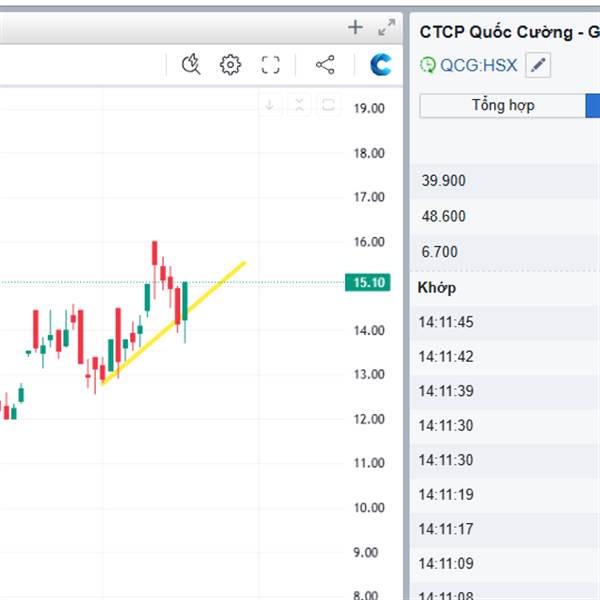Select the blue tab next to Tổng hợp

[x=593, y=106]
